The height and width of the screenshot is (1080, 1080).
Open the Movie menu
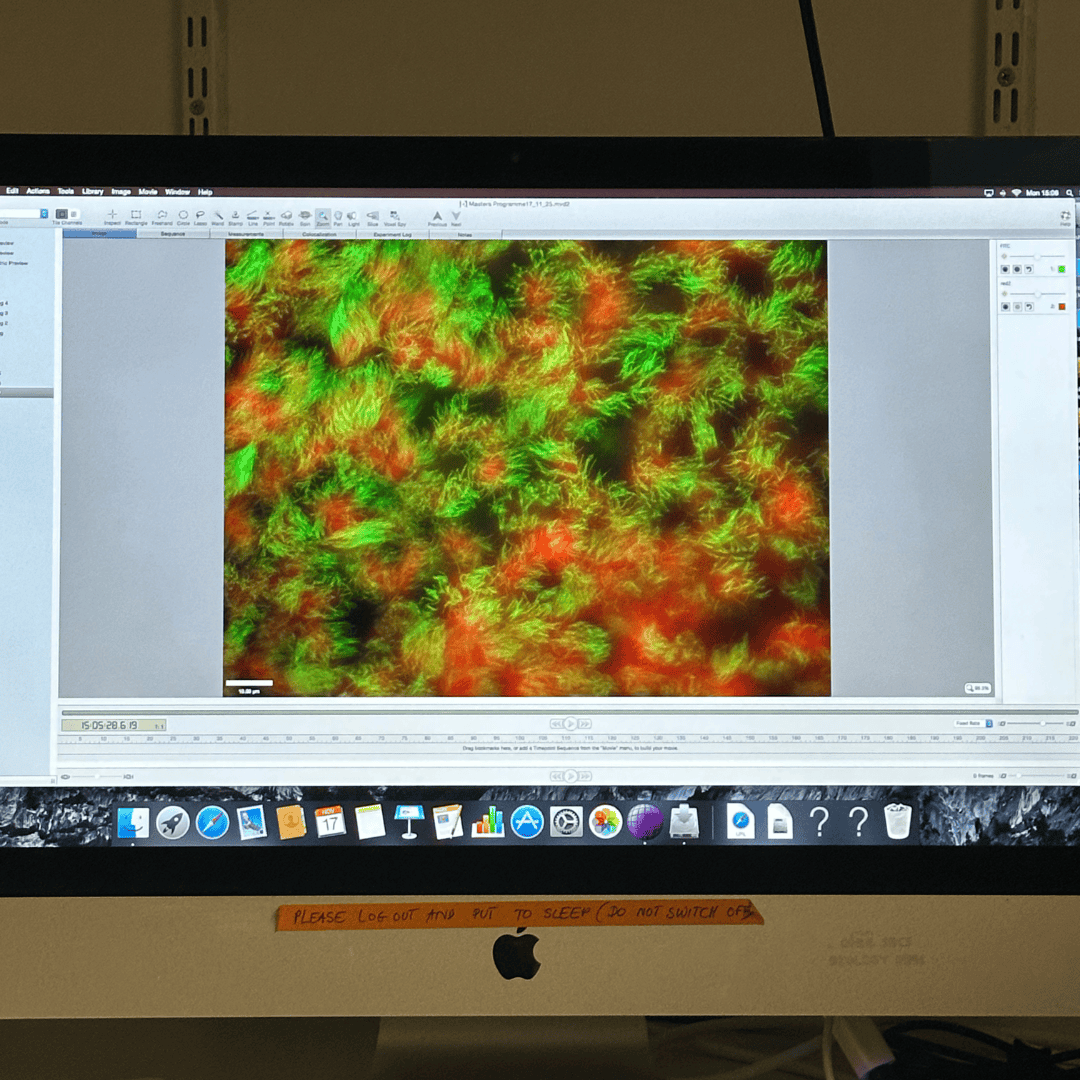point(147,191)
